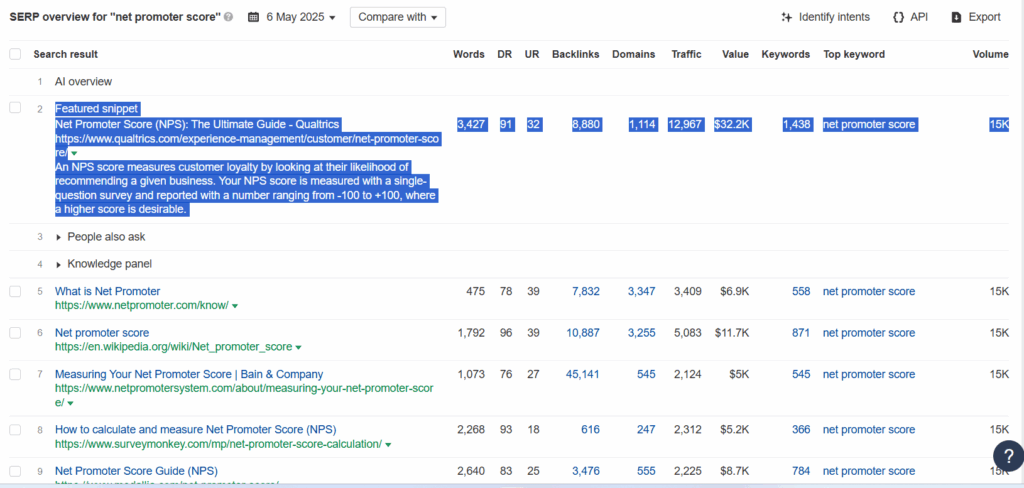The width and height of the screenshot is (1024, 488).
Task: Open the What is Net Promoter result link
Action: click(107, 291)
